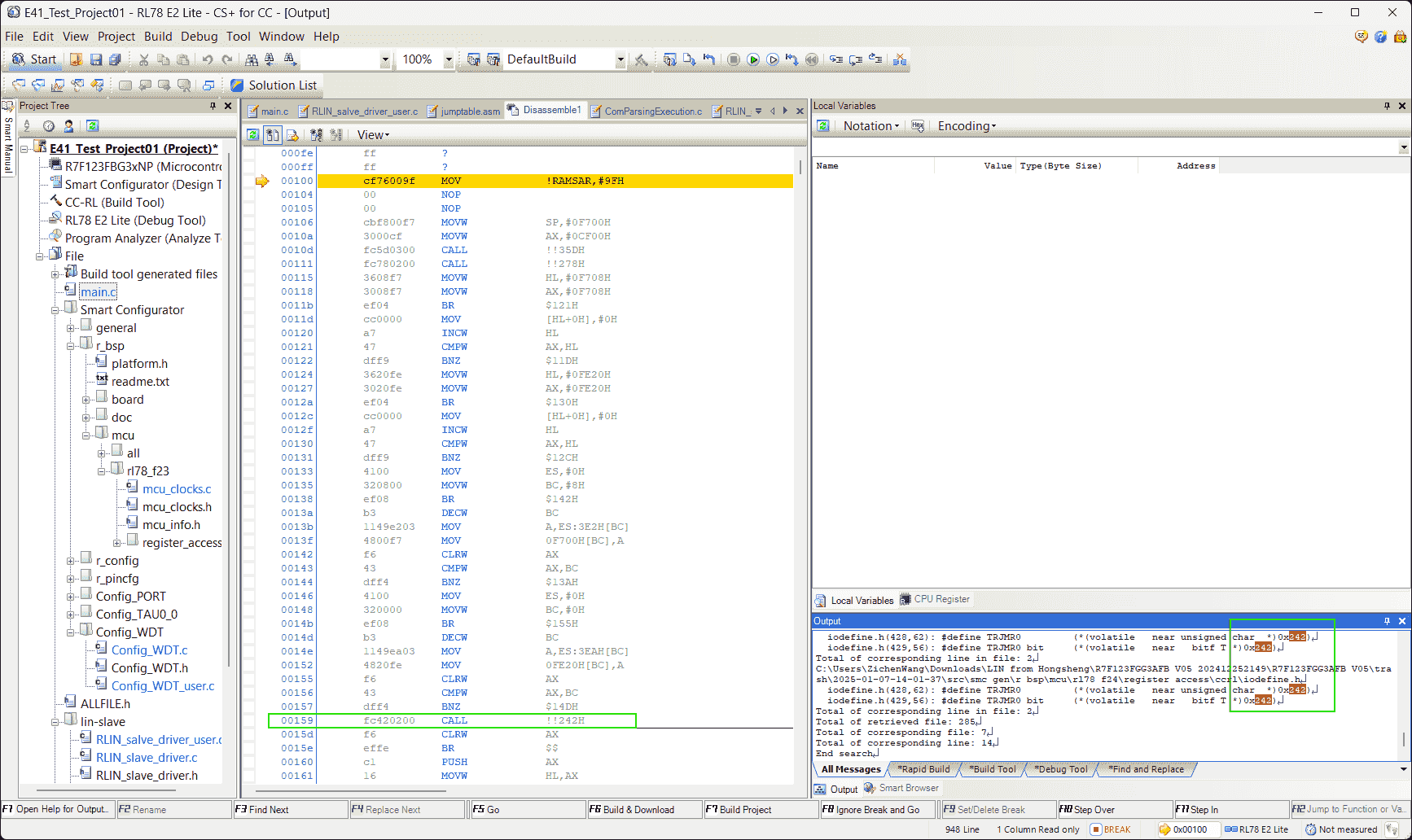Viewport: 1412px width, 840px height.
Task: Click the Stop execution toolbar icon
Action: (734, 59)
